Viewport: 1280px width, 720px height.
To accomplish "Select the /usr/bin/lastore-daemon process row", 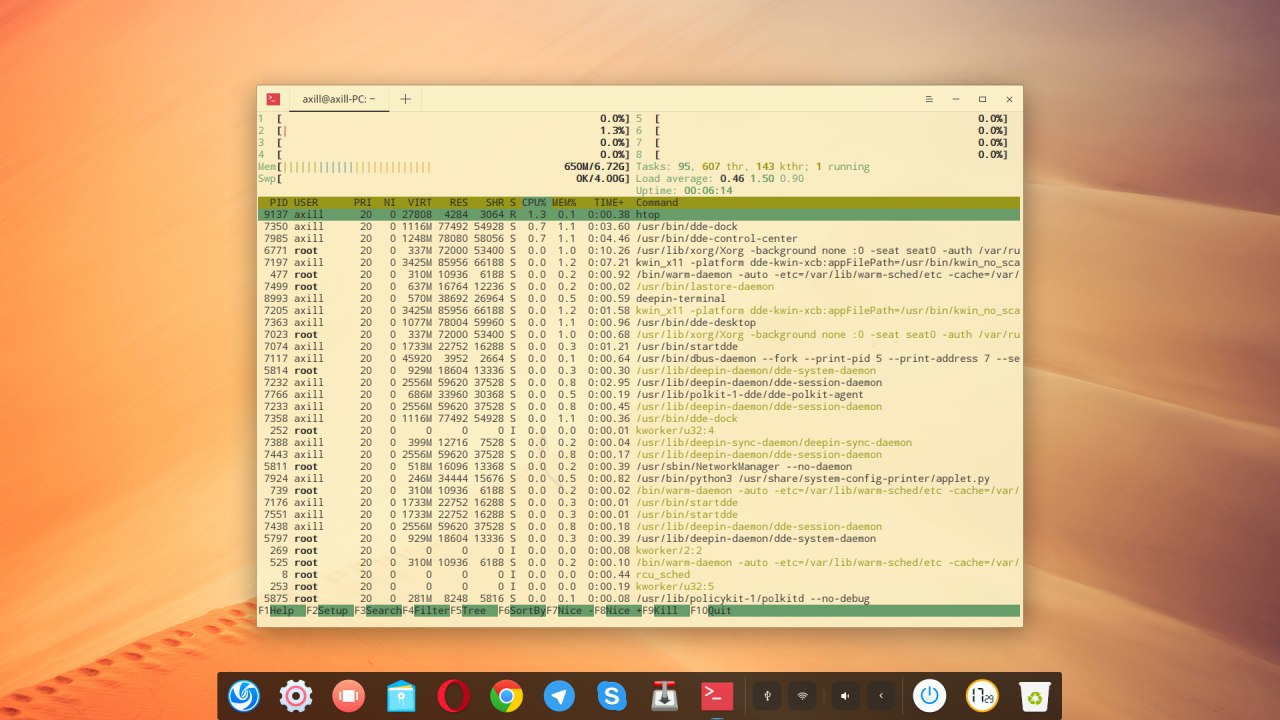I will [x=639, y=287].
